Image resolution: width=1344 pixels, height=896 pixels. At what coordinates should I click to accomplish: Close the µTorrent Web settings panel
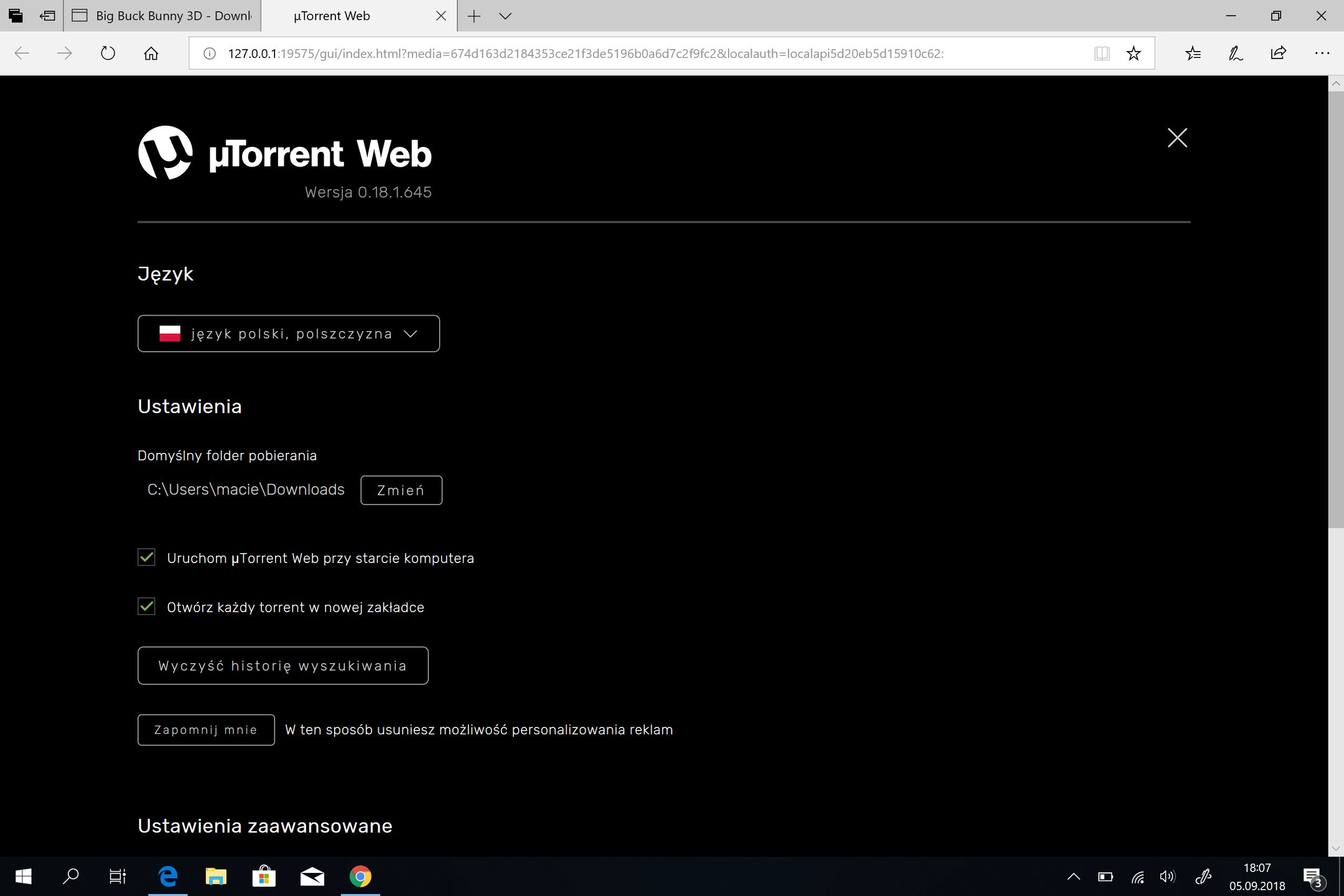1177,138
